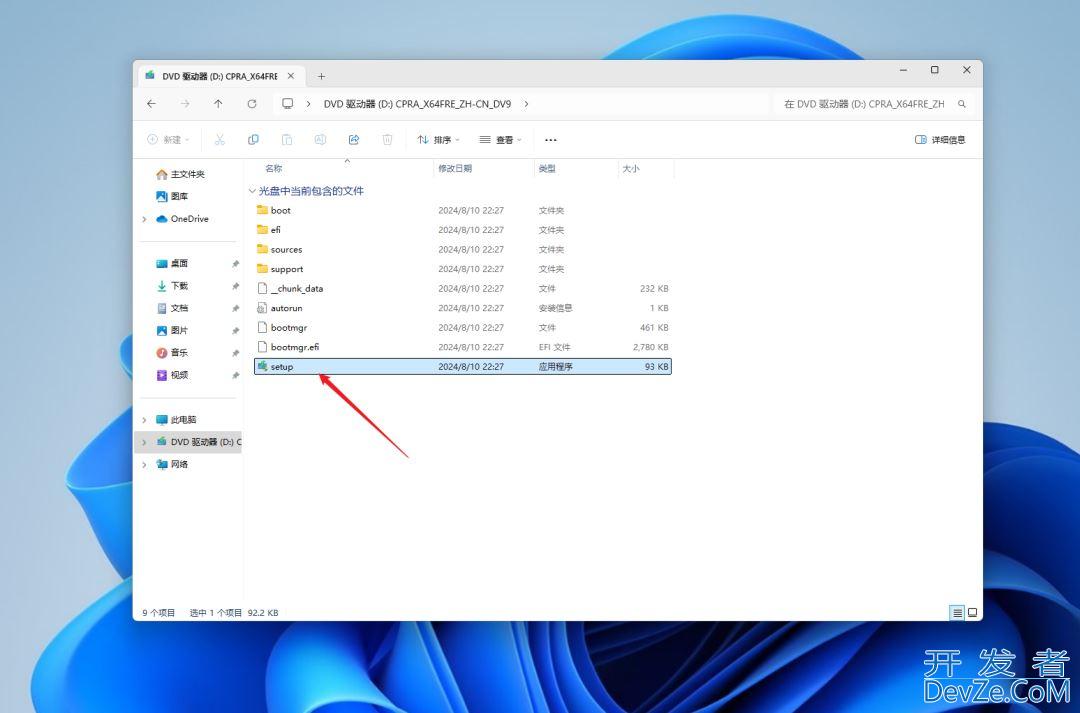Click the refresh button in navigation bar
1080x713 pixels.
click(252, 104)
